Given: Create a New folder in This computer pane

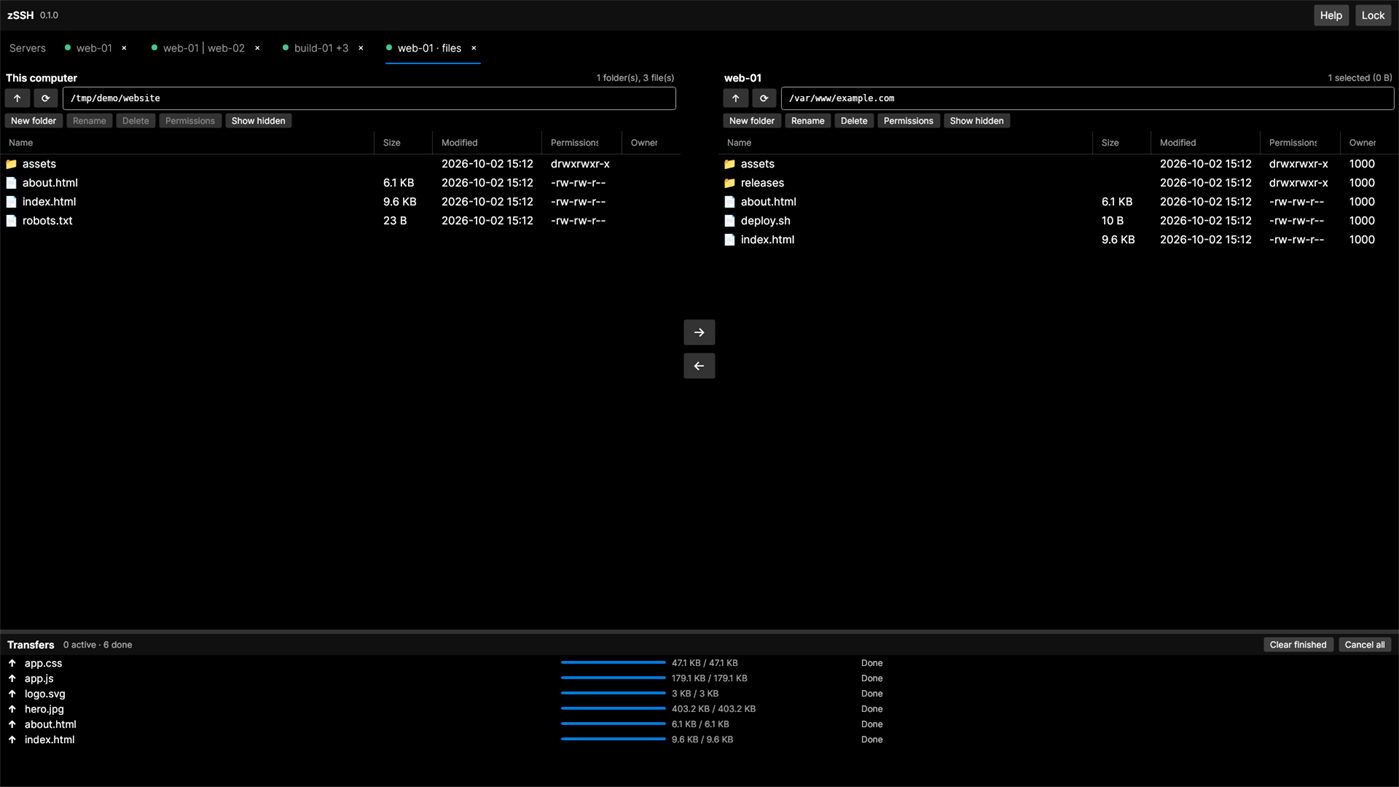Looking at the screenshot, I should click(x=33, y=121).
